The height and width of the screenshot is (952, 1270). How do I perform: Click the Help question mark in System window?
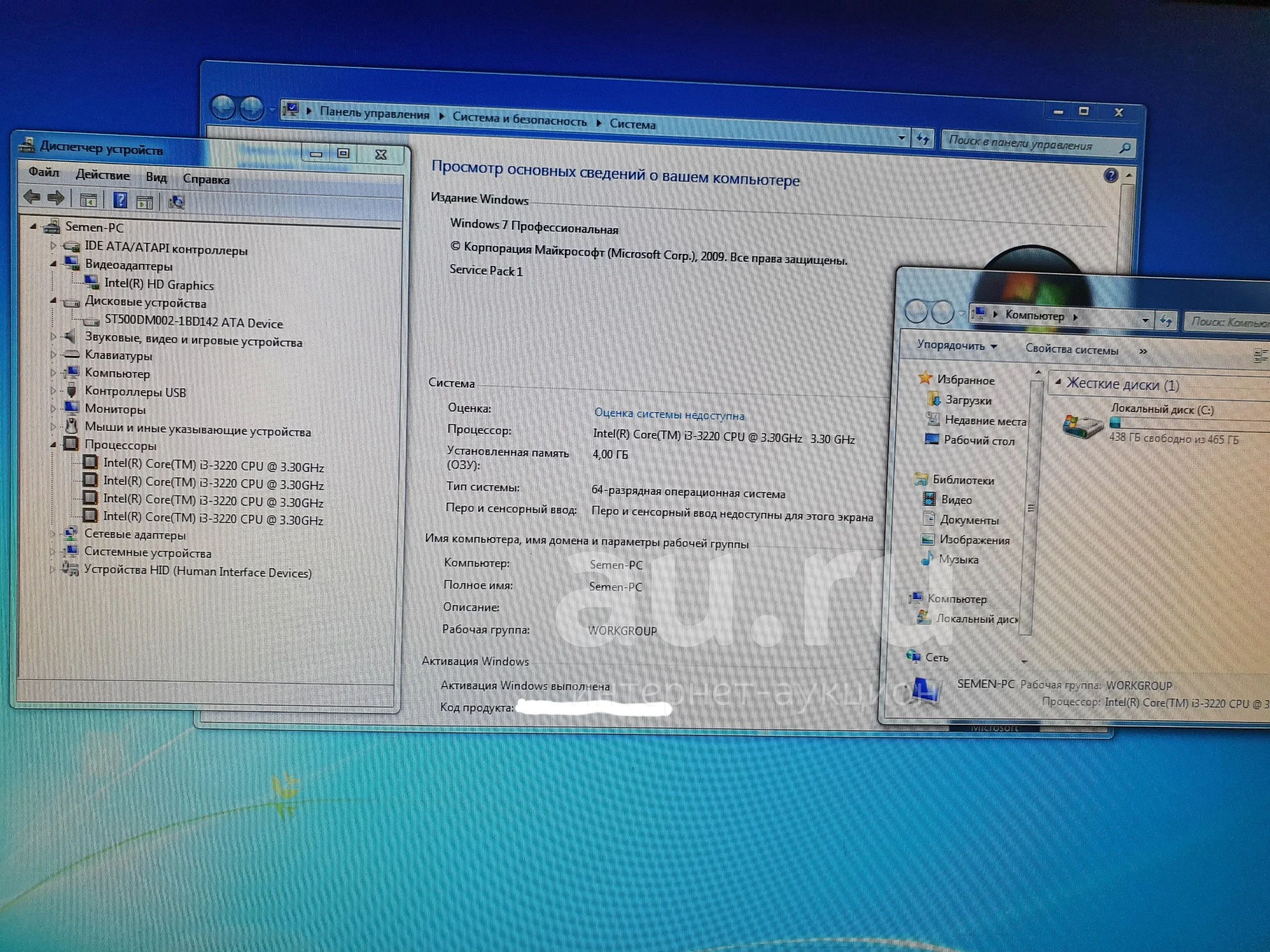1110,175
